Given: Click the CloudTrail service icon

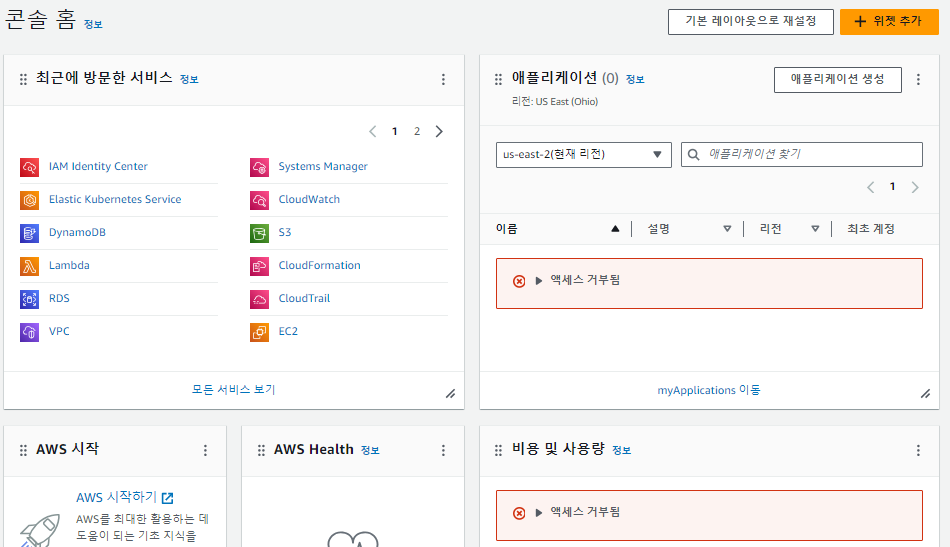Looking at the screenshot, I should pyautogui.click(x=259, y=299).
